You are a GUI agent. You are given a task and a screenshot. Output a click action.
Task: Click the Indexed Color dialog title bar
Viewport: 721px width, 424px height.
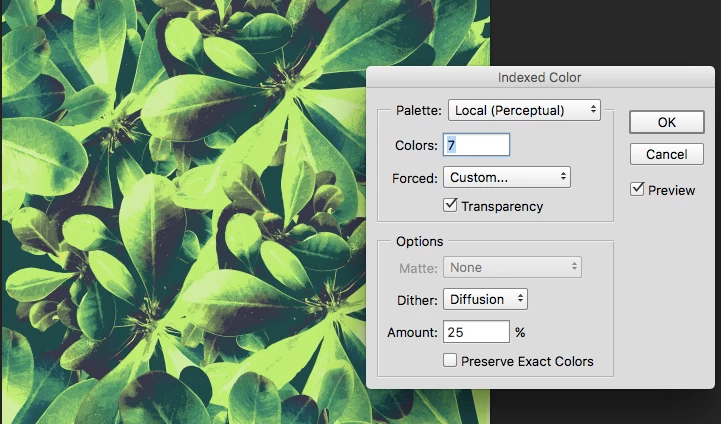coord(540,77)
